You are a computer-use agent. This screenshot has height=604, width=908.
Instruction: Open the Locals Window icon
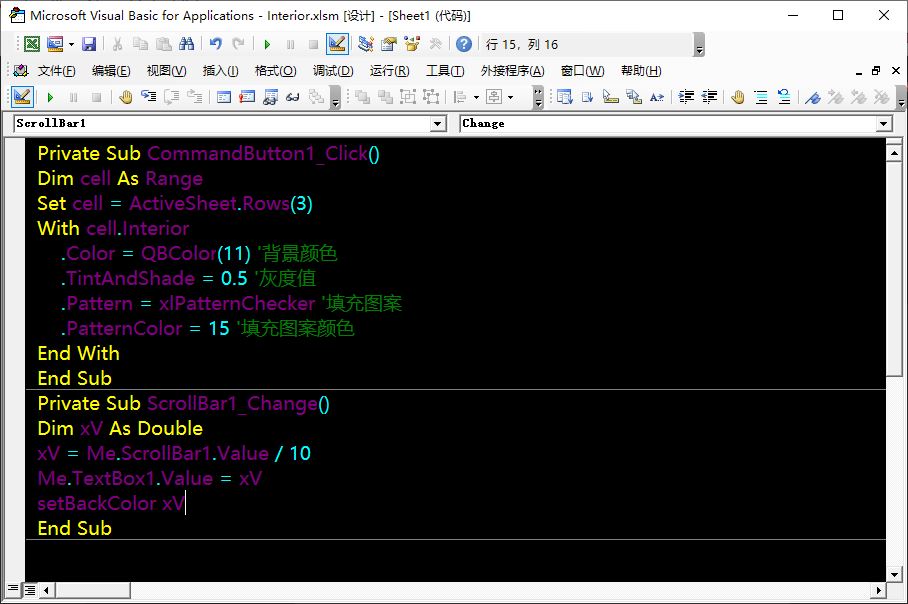point(224,97)
